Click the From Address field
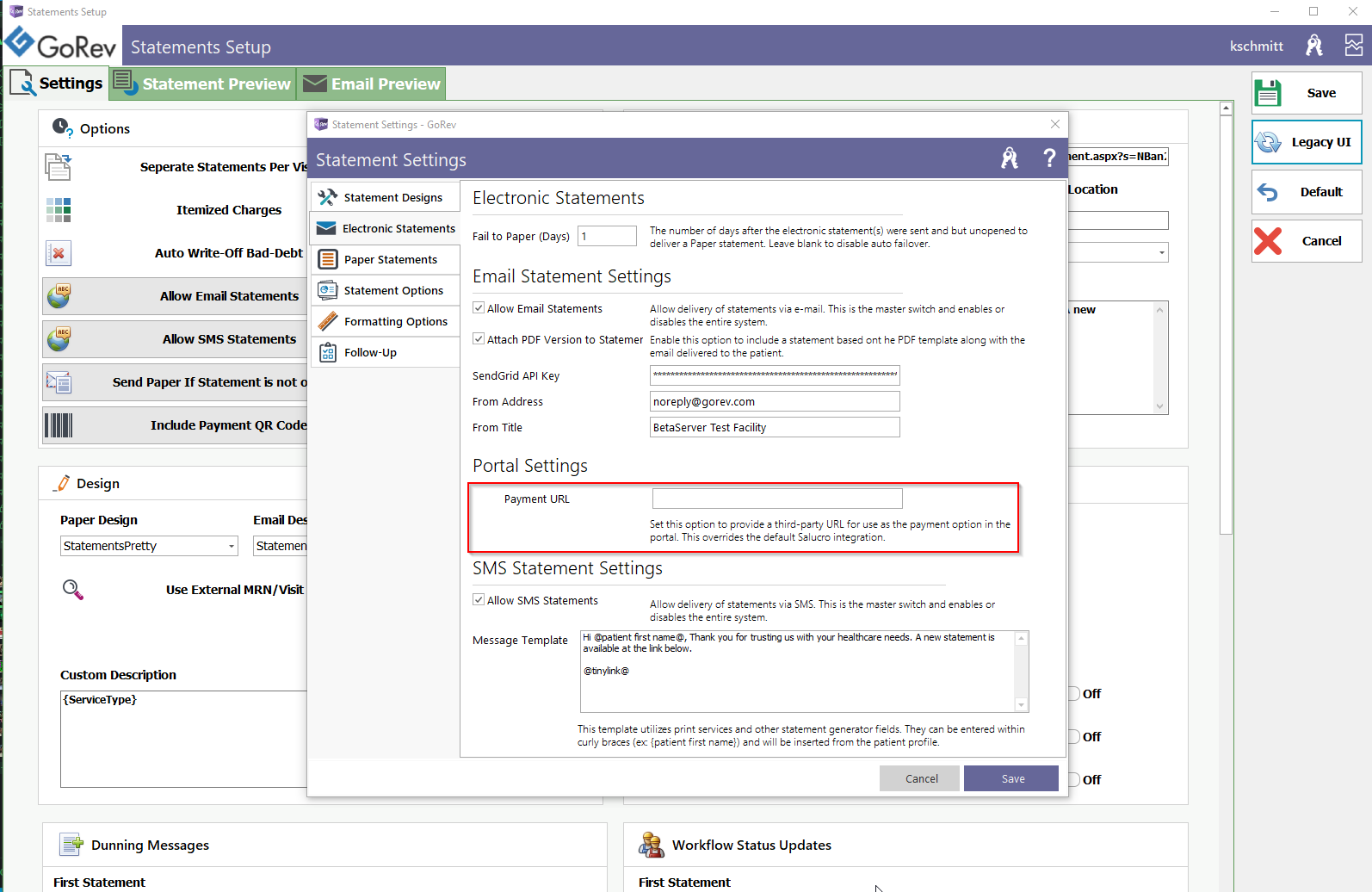 [775, 401]
